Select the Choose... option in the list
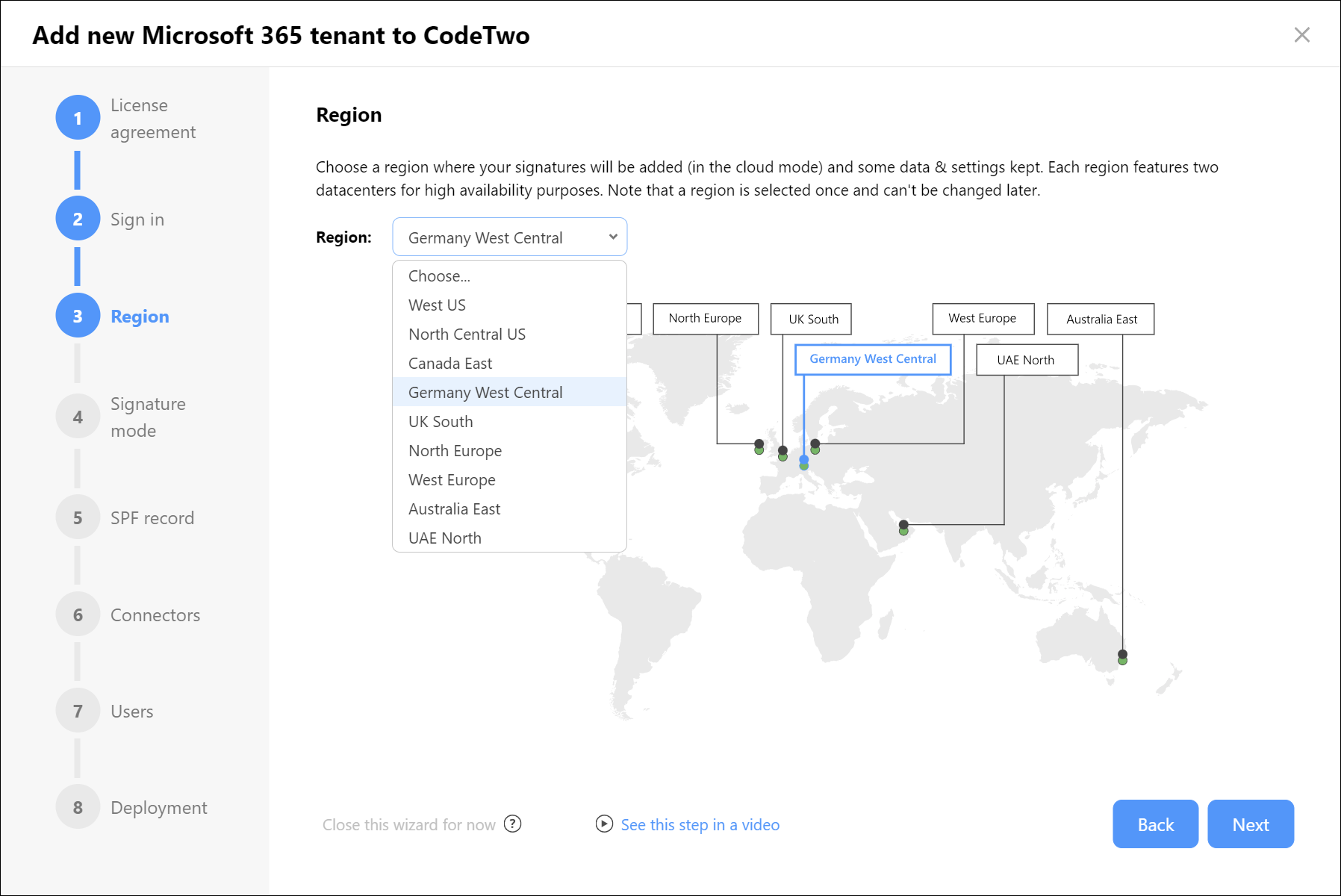The width and height of the screenshot is (1341, 896). 509,276
